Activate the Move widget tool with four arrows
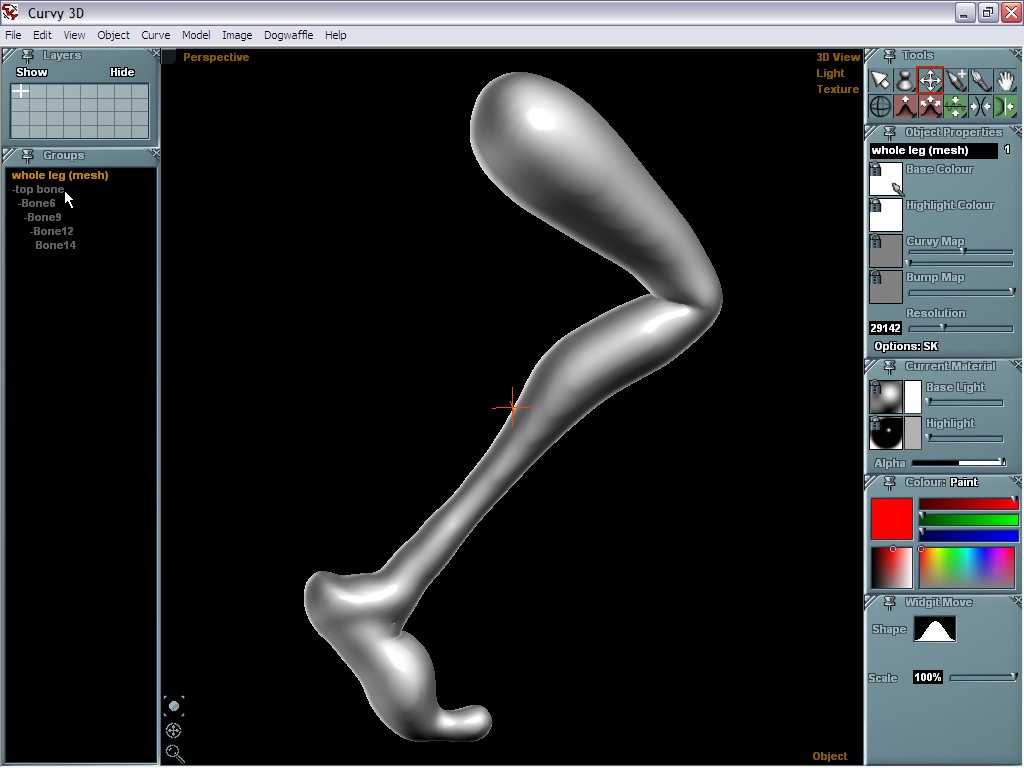The height and width of the screenshot is (768, 1024). pyautogui.click(x=930, y=81)
